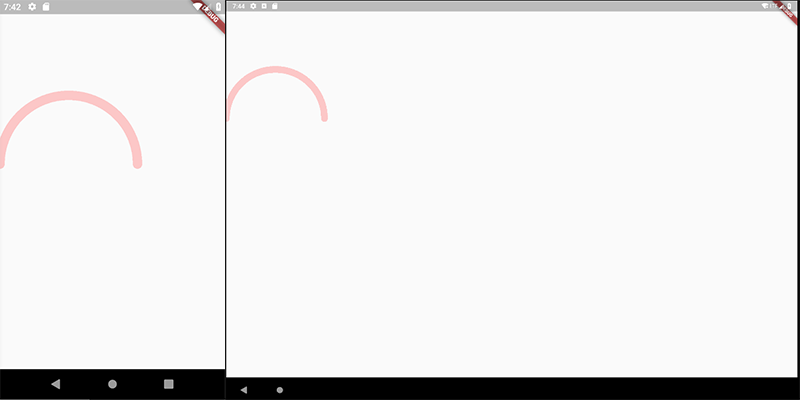The image size is (800, 400).
Task: Tap Wi-Fi icon in the right screen status bar
Action: [x=765, y=6]
